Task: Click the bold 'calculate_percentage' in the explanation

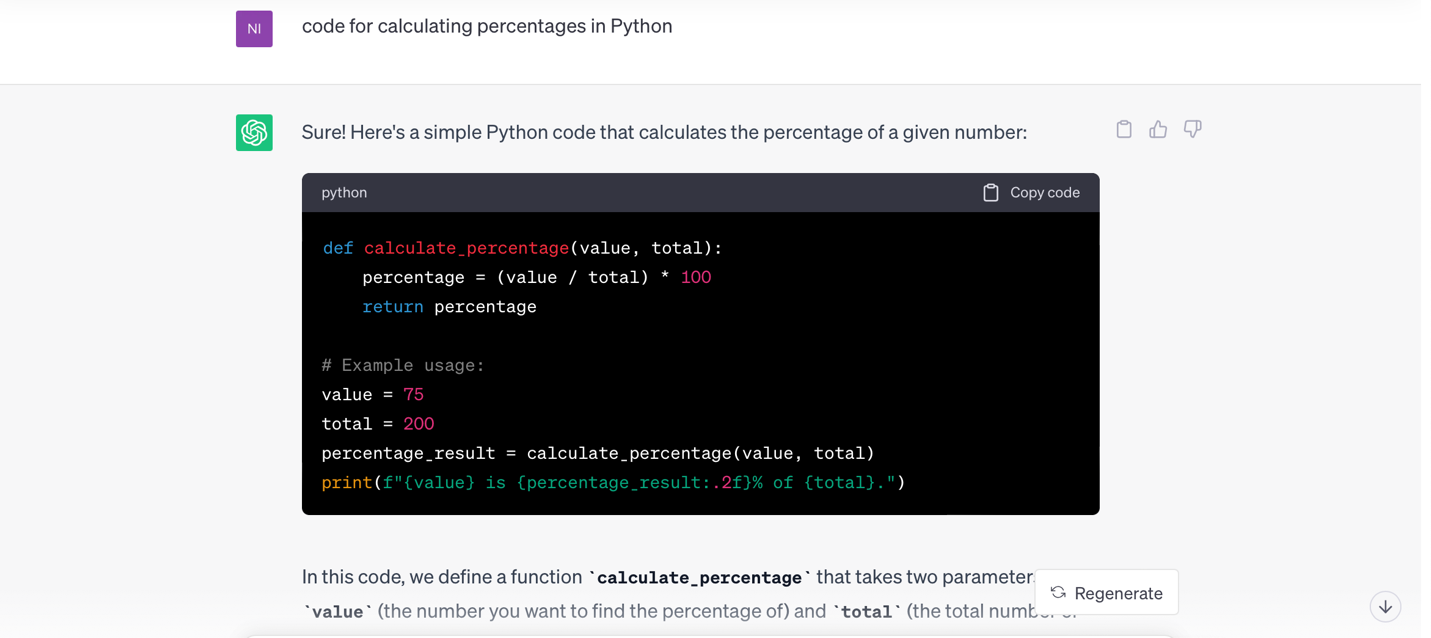Action: tap(699, 578)
